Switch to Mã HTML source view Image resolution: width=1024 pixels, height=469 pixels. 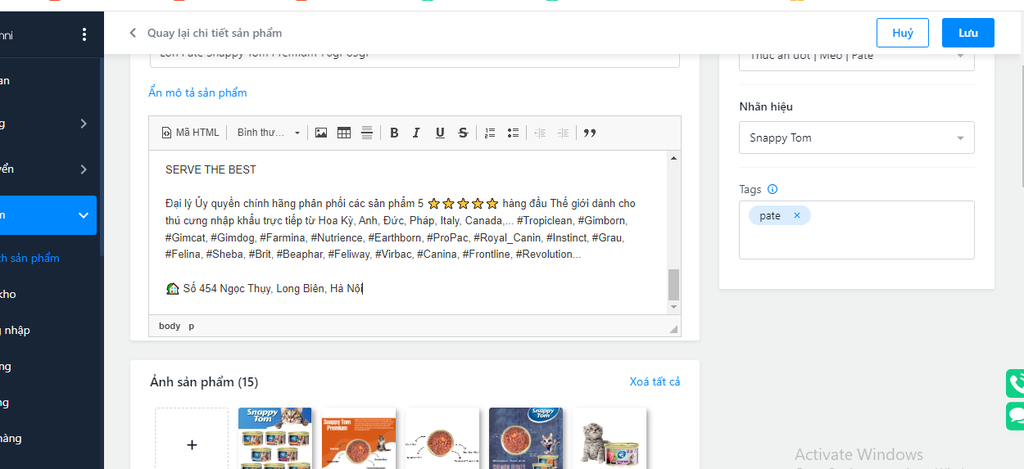[x=190, y=133]
